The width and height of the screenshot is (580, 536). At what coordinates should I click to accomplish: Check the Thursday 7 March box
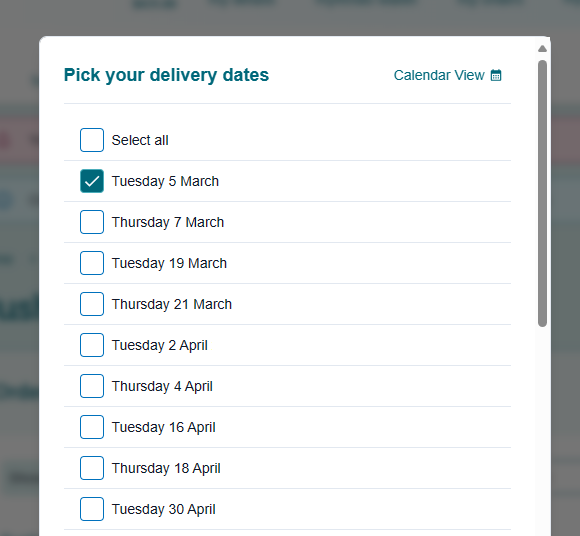92,222
